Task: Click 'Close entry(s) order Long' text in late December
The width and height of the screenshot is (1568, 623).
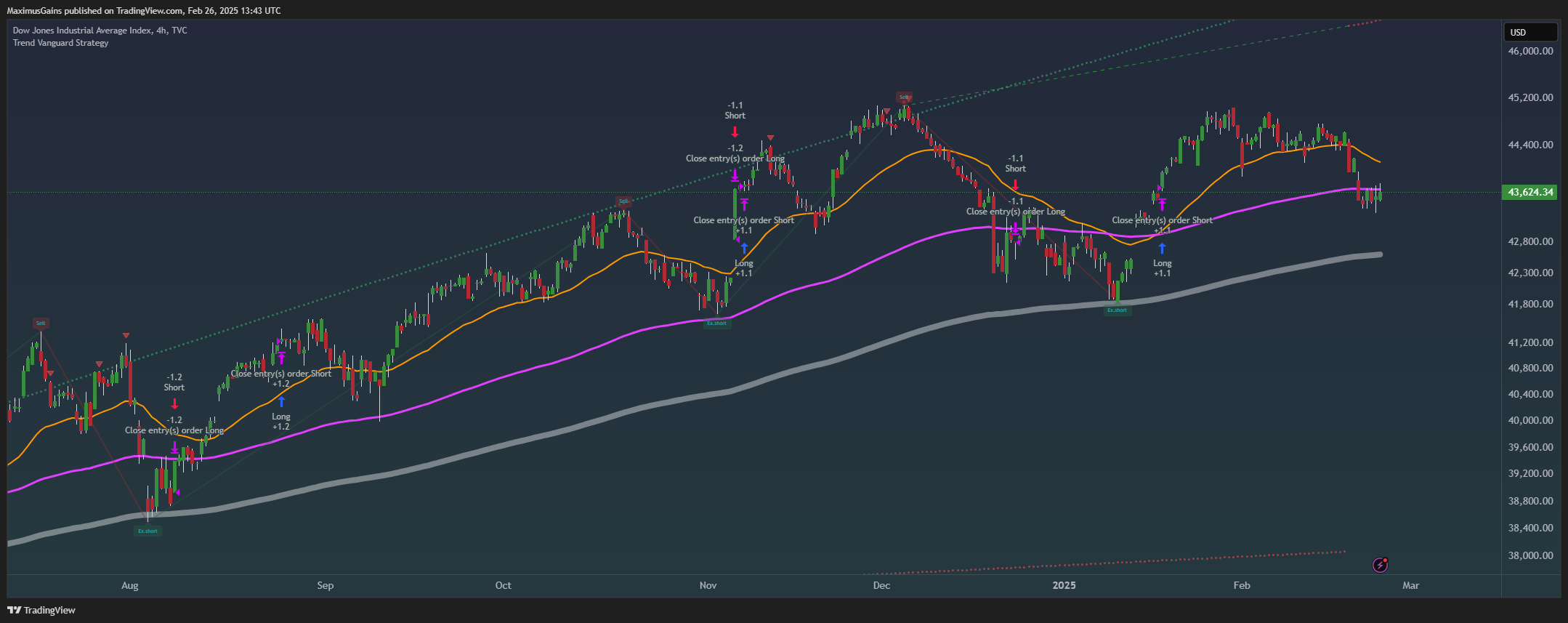Action: click(x=1016, y=212)
